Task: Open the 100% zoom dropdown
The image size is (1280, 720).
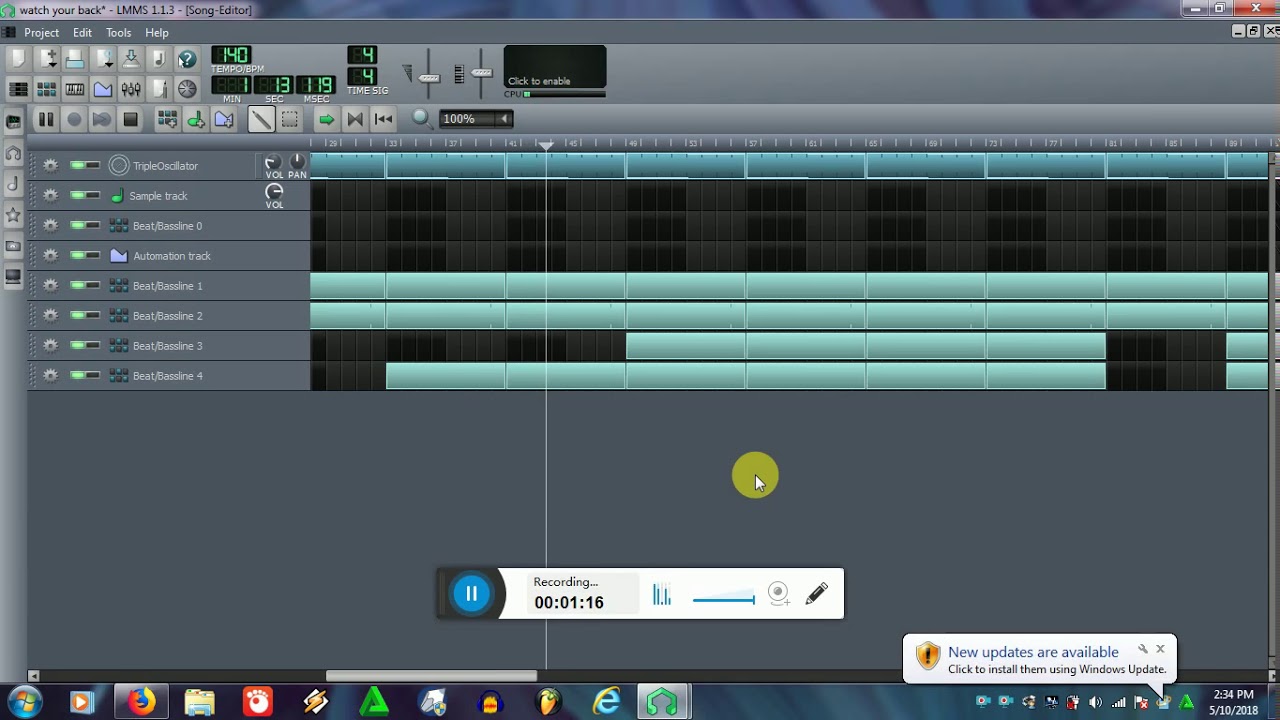Action: (x=477, y=119)
